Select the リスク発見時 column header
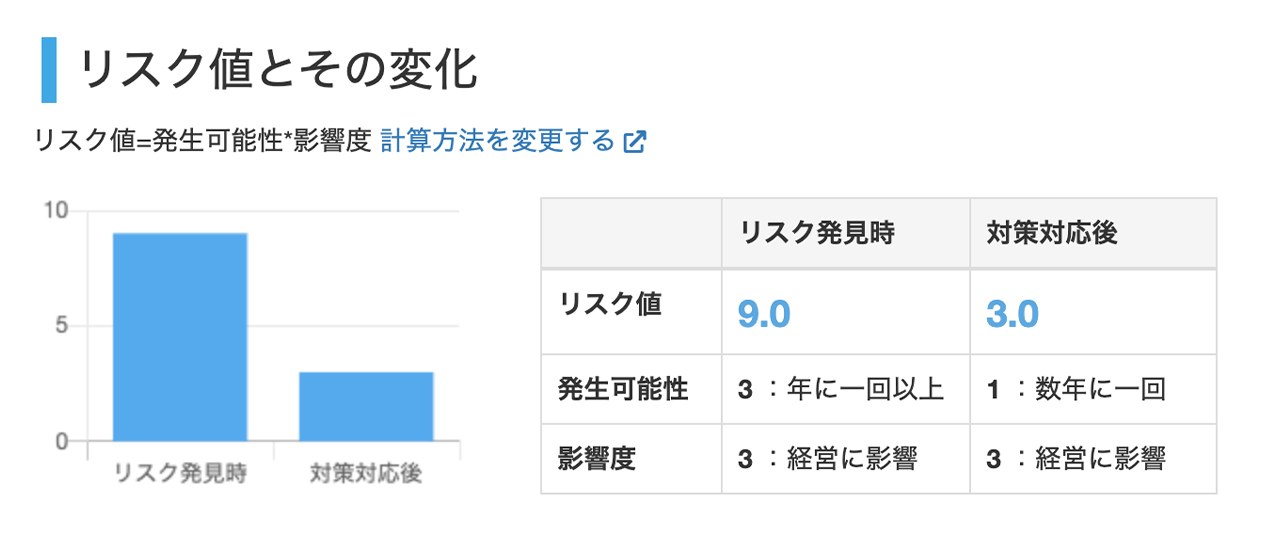 click(845, 233)
